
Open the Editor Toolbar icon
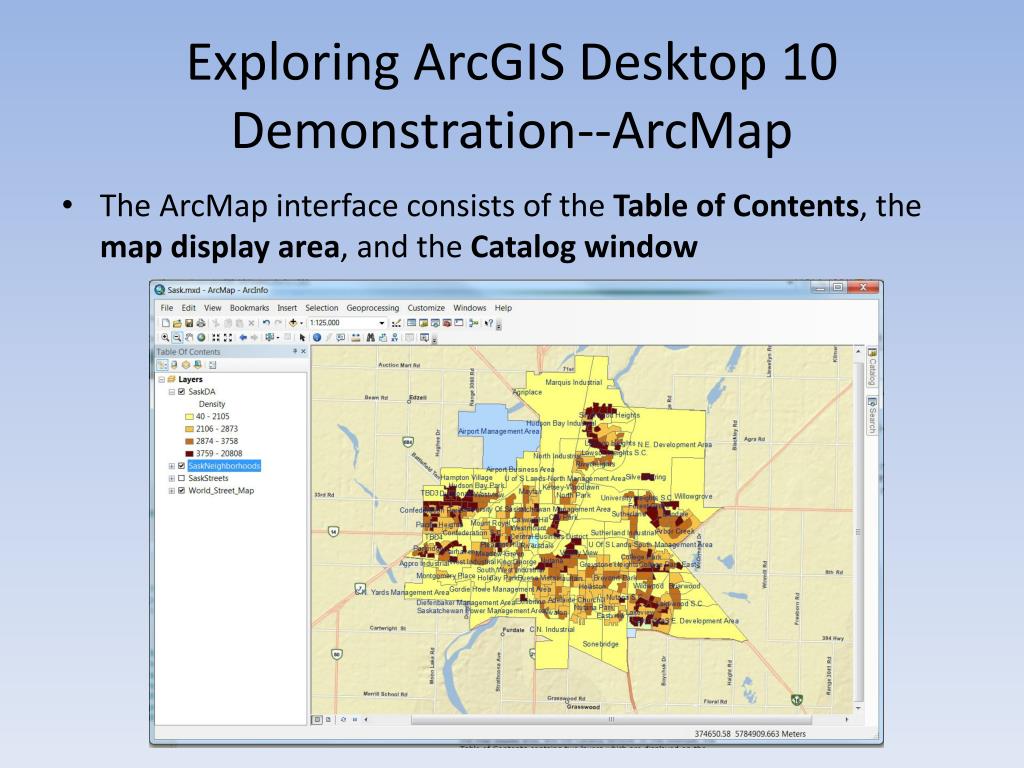(x=396, y=323)
